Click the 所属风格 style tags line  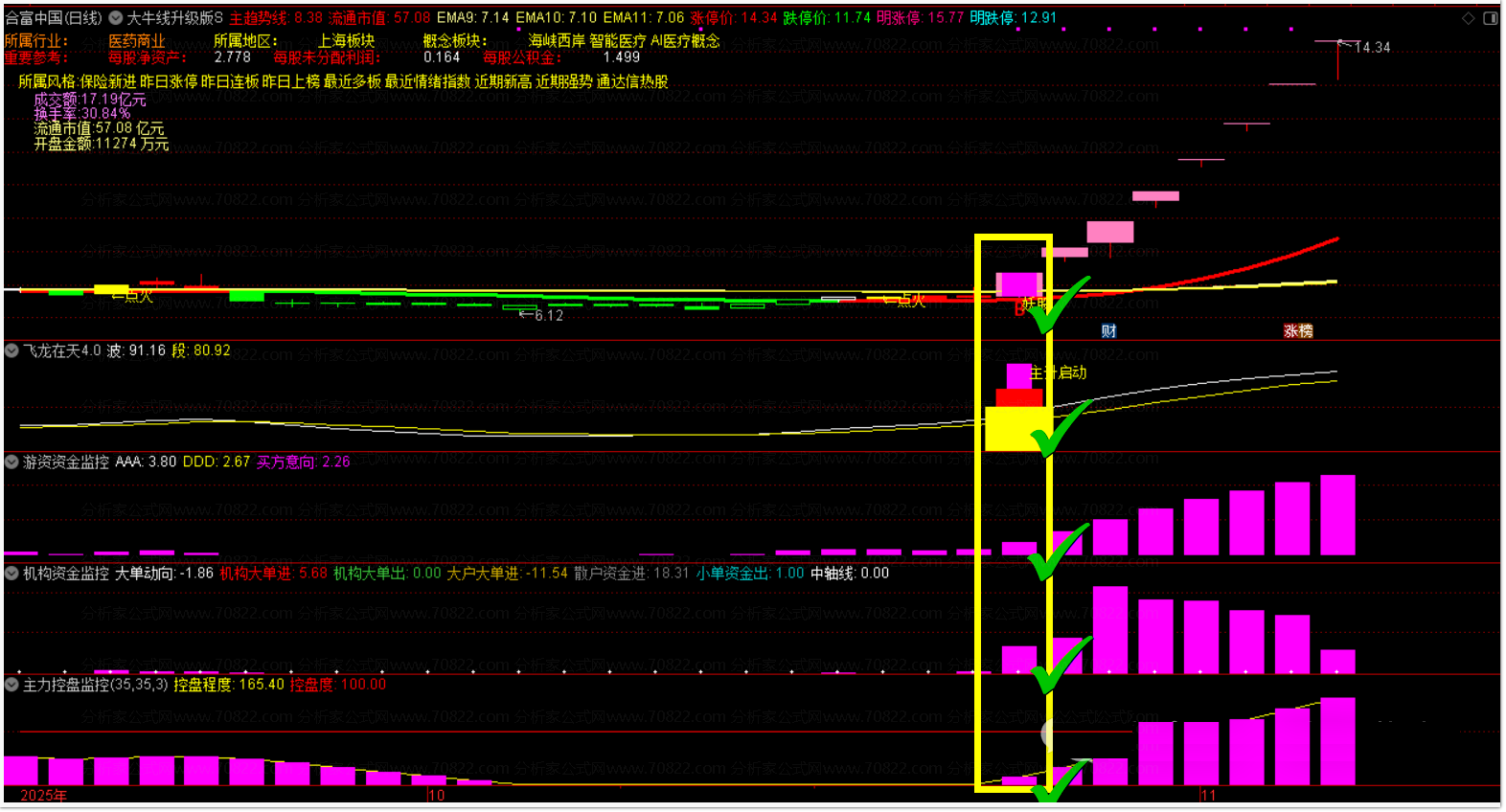click(343, 81)
